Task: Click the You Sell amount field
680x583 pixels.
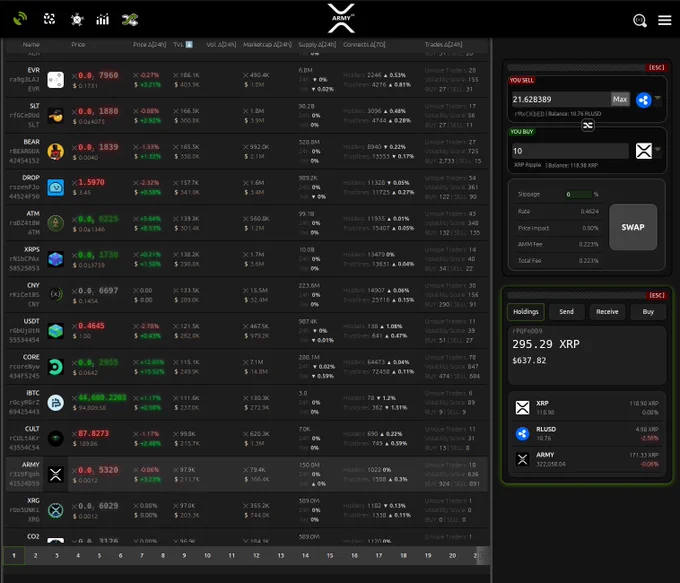Action: point(561,99)
